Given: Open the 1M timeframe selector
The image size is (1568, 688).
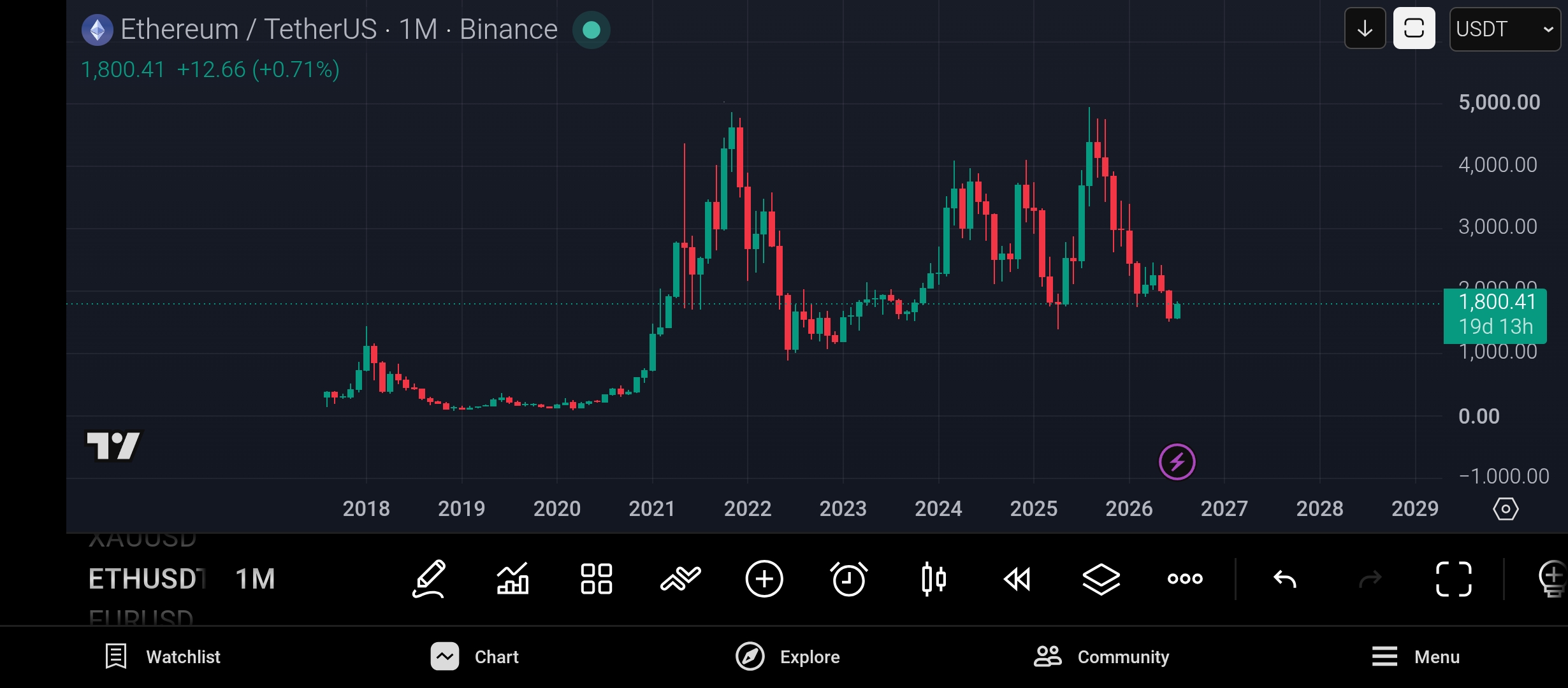Looking at the screenshot, I should (255, 579).
